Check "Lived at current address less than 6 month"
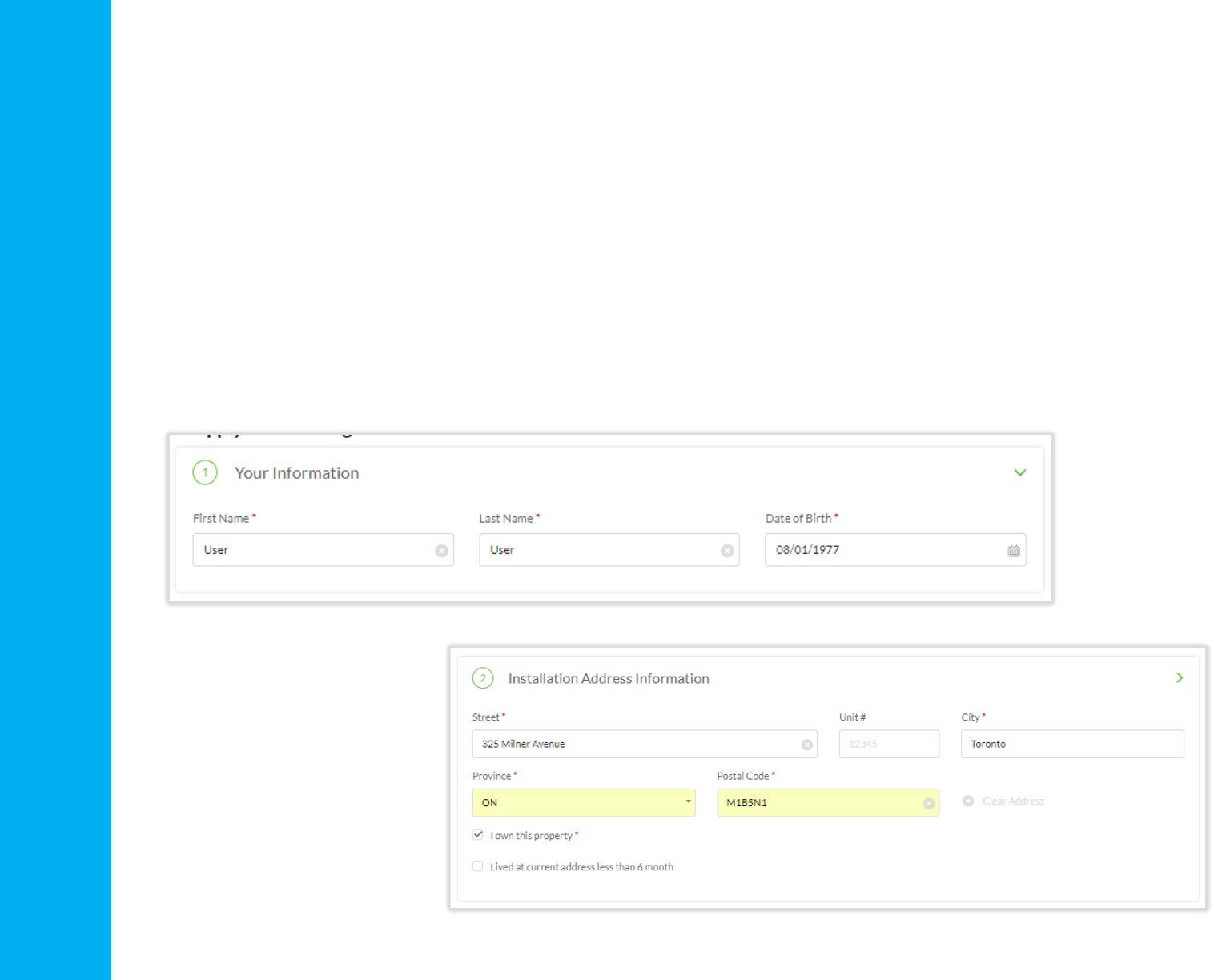 (x=478, y=866)
